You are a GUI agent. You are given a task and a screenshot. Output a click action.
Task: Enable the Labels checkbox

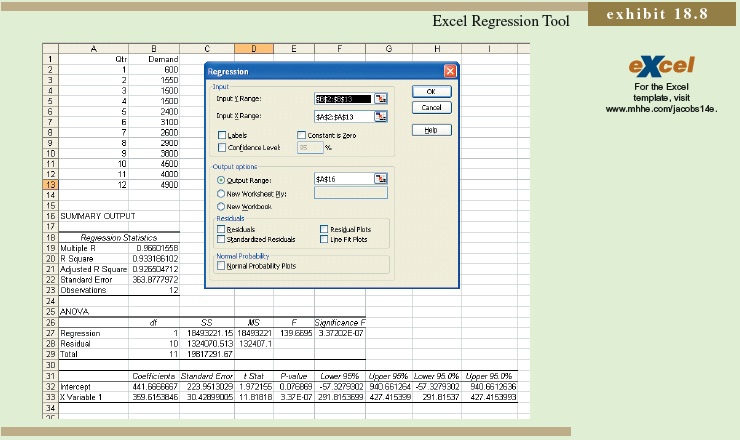(222, 134)
